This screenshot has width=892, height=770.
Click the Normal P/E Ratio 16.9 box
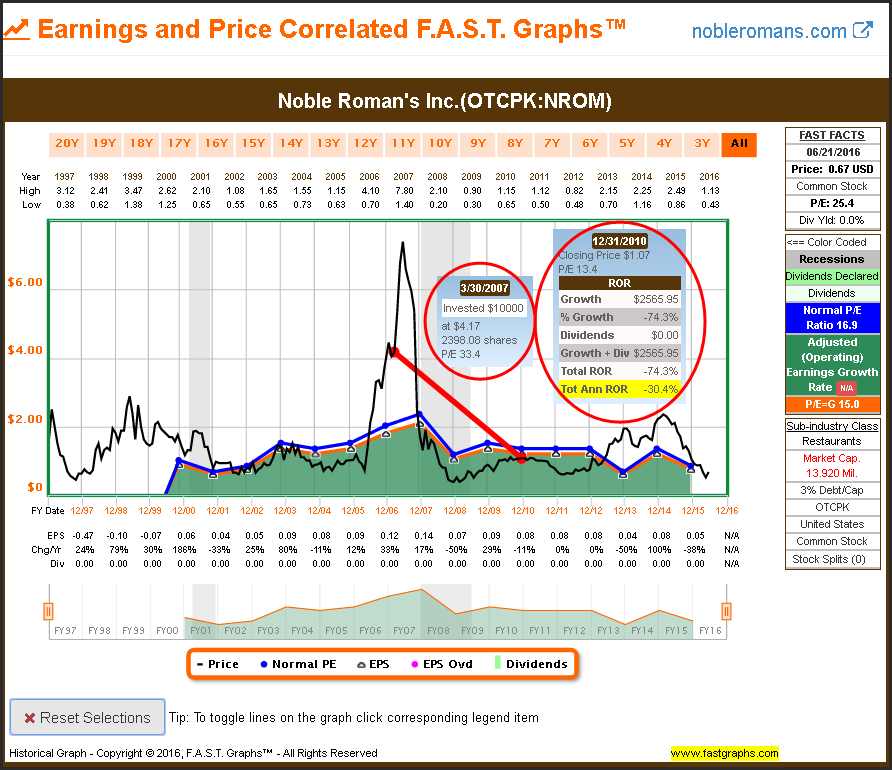click(x=832, y=317)
